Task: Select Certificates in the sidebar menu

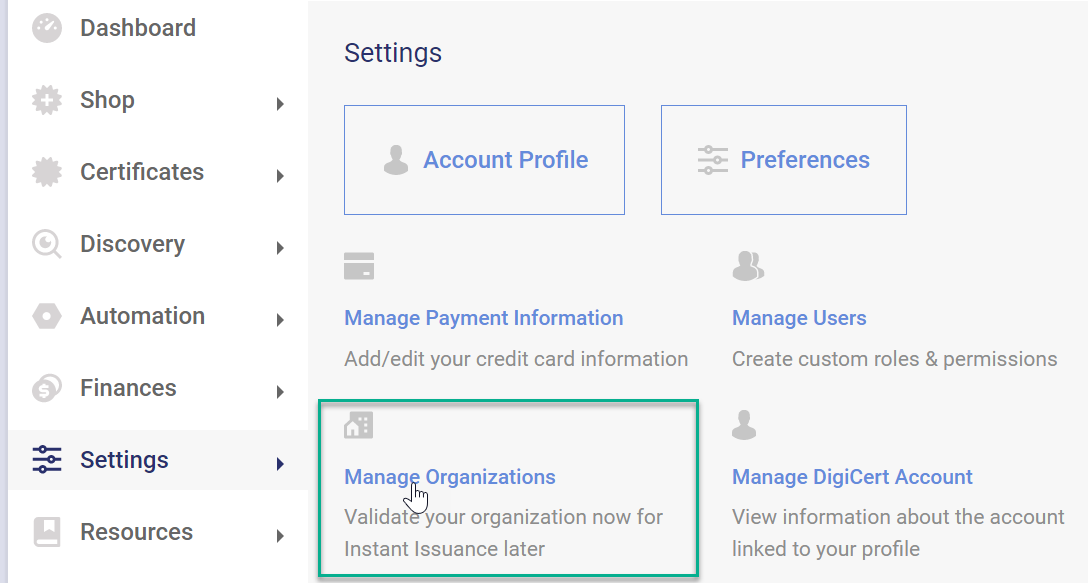Action: tap(141, 171)
